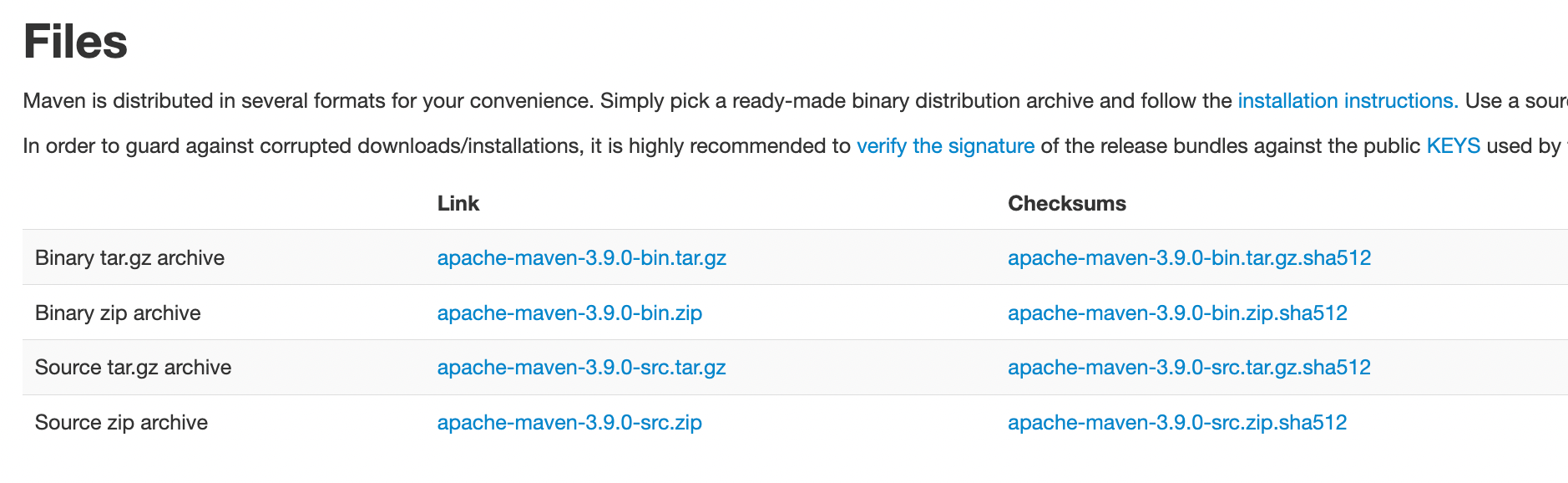
Task: Open the src.tar.gz.sha512 checksum link
Action: [x=1189, y=368]
